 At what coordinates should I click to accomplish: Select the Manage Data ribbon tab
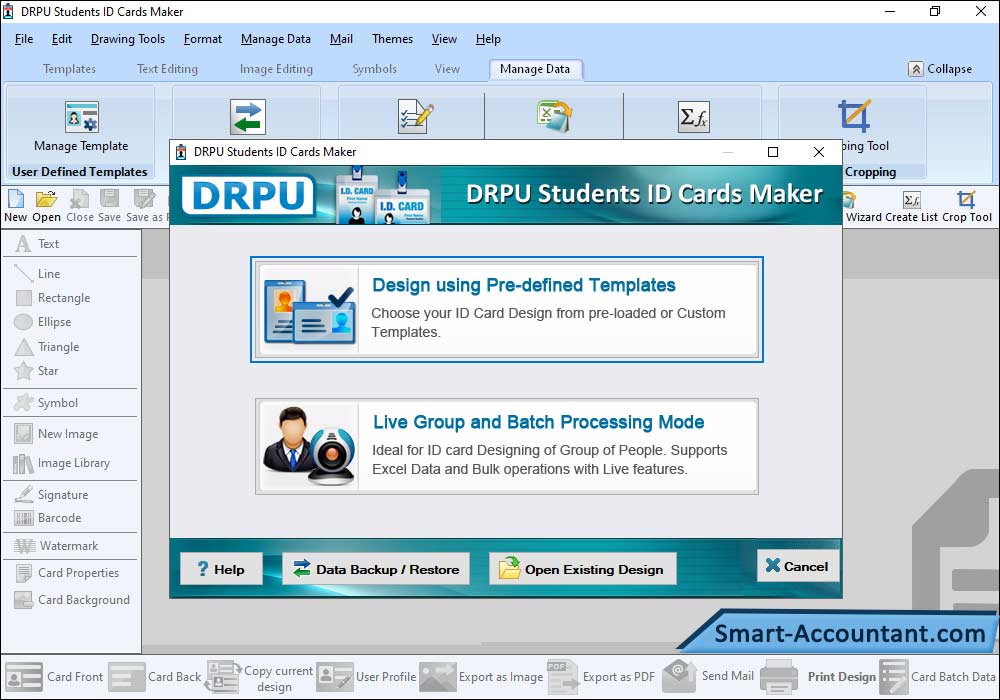click(x=535, y=69)
